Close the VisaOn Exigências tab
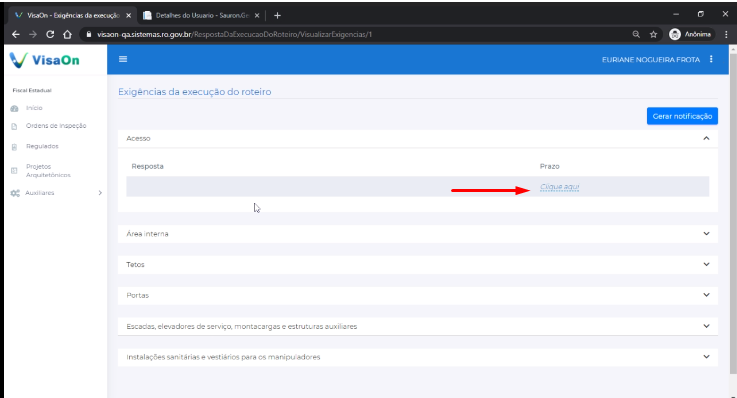This screenshot has height=398, width=737. click(x=128, y=16)
